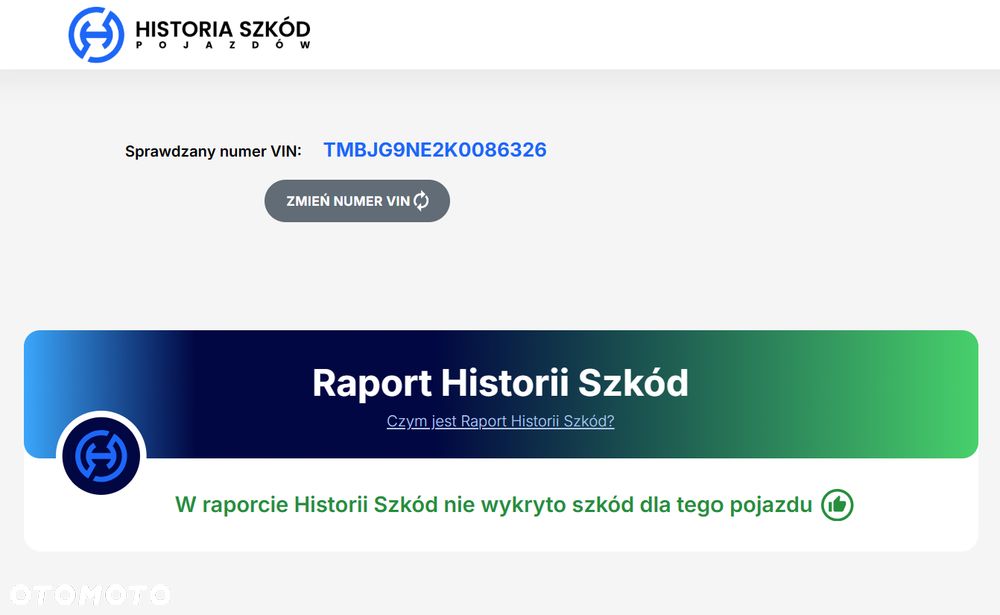This screenshot has width=1000, height=615.
Task: Click the refresh arrows icon in VIN button
Action: coord(422,201)
